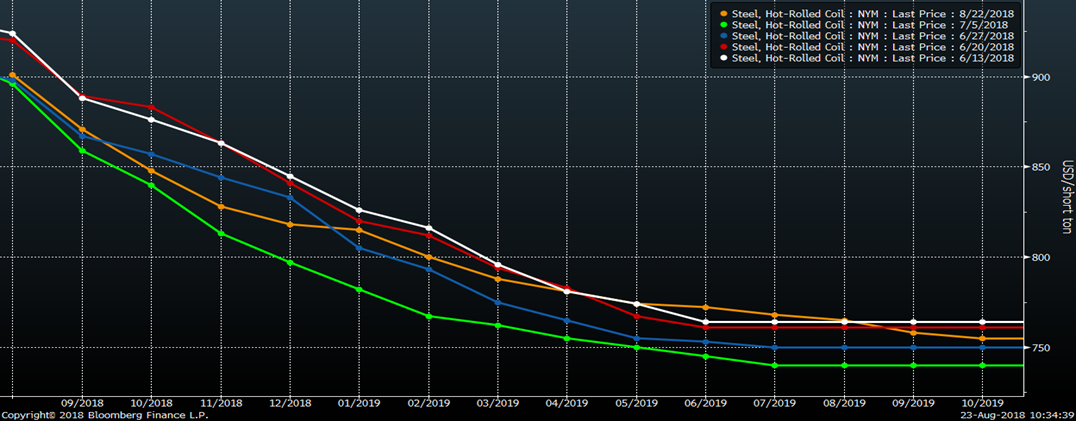Click the blue legend dot for 6/27/2018

coord(724,35)
